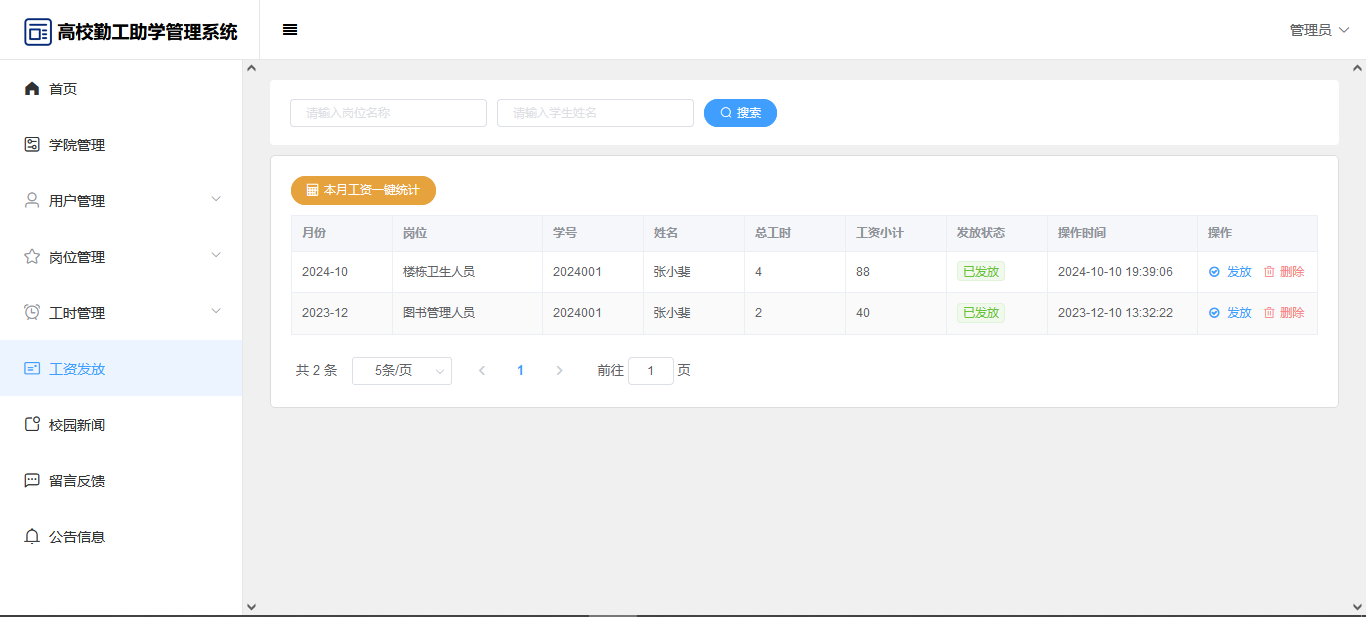Click the star icon for 岗位管理
Screen dimensions: 1366x617
(32, 257)
